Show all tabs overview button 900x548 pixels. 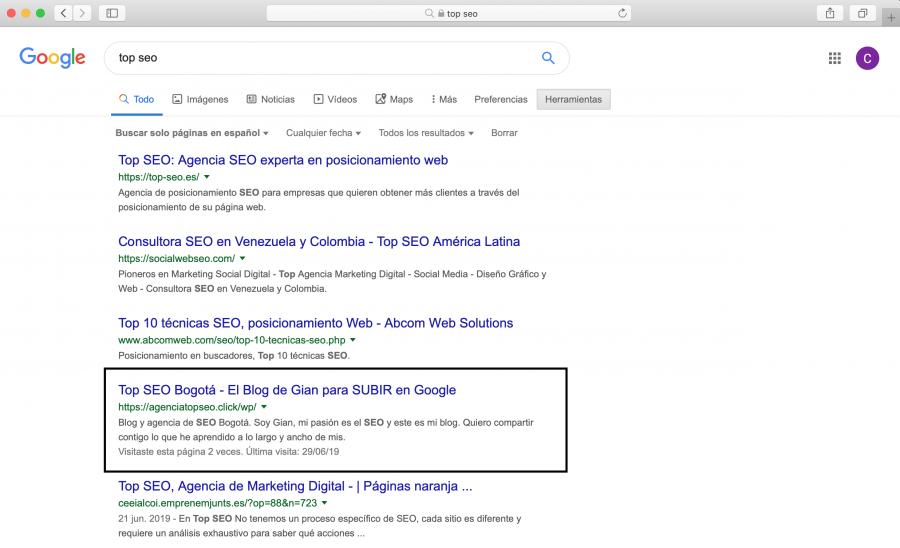pyautogui.click(x=861, y=13)
